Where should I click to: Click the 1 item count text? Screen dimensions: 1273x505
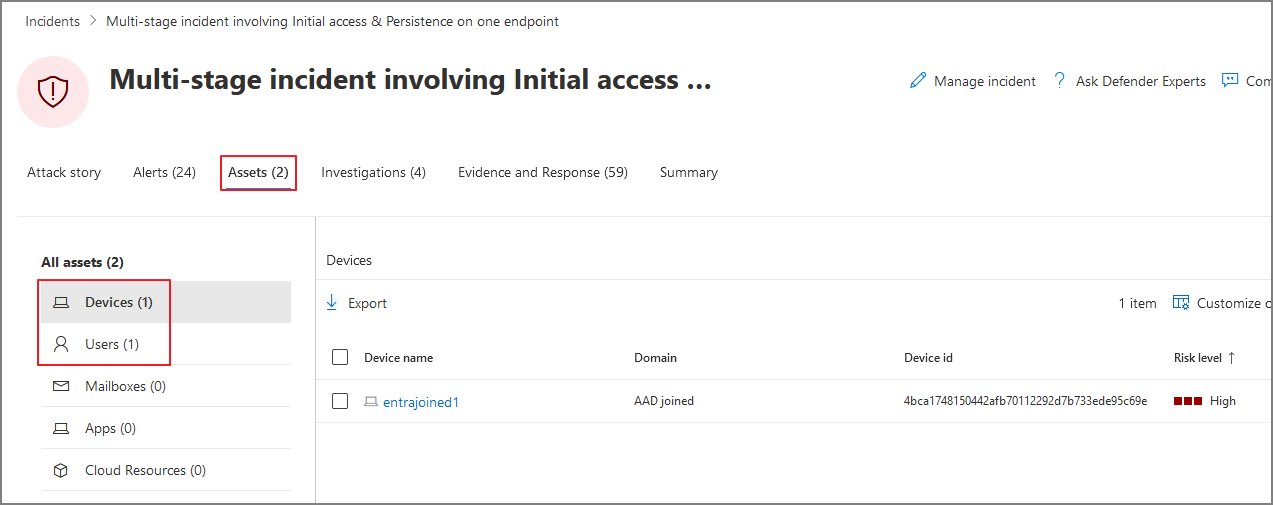coord(1137,303)
